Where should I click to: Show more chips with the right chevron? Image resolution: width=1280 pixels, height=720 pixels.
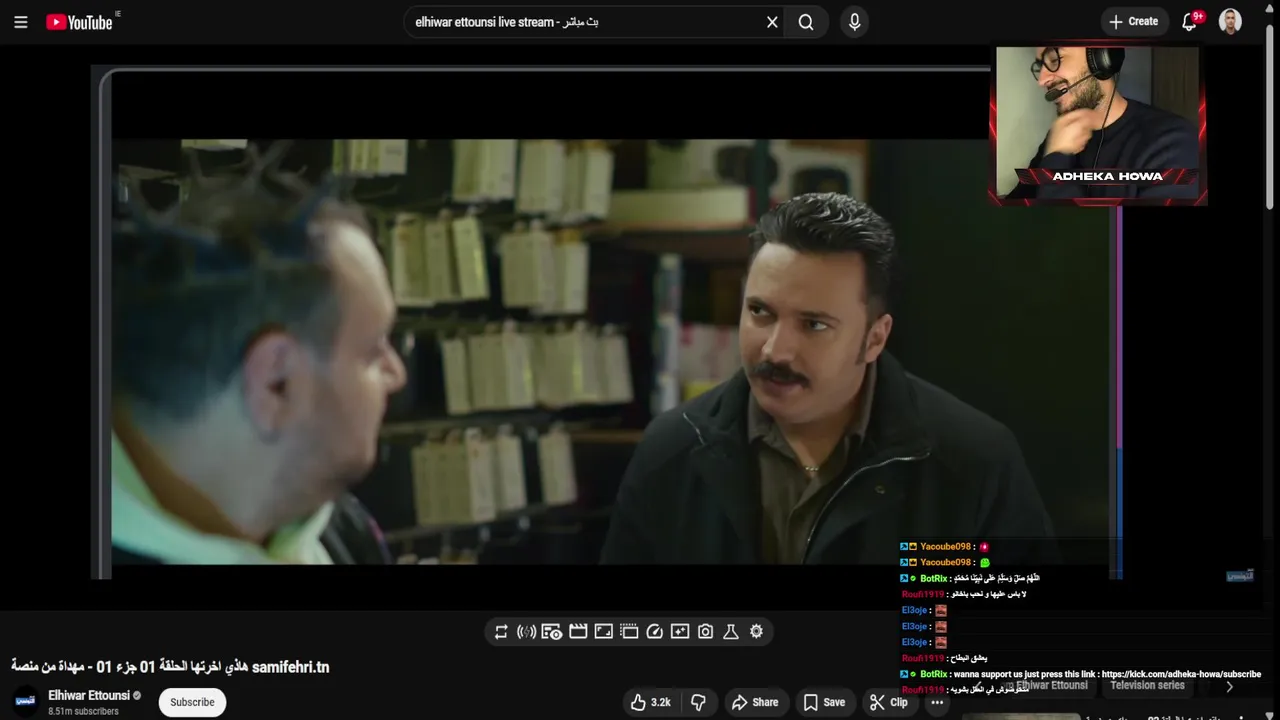1229,686
